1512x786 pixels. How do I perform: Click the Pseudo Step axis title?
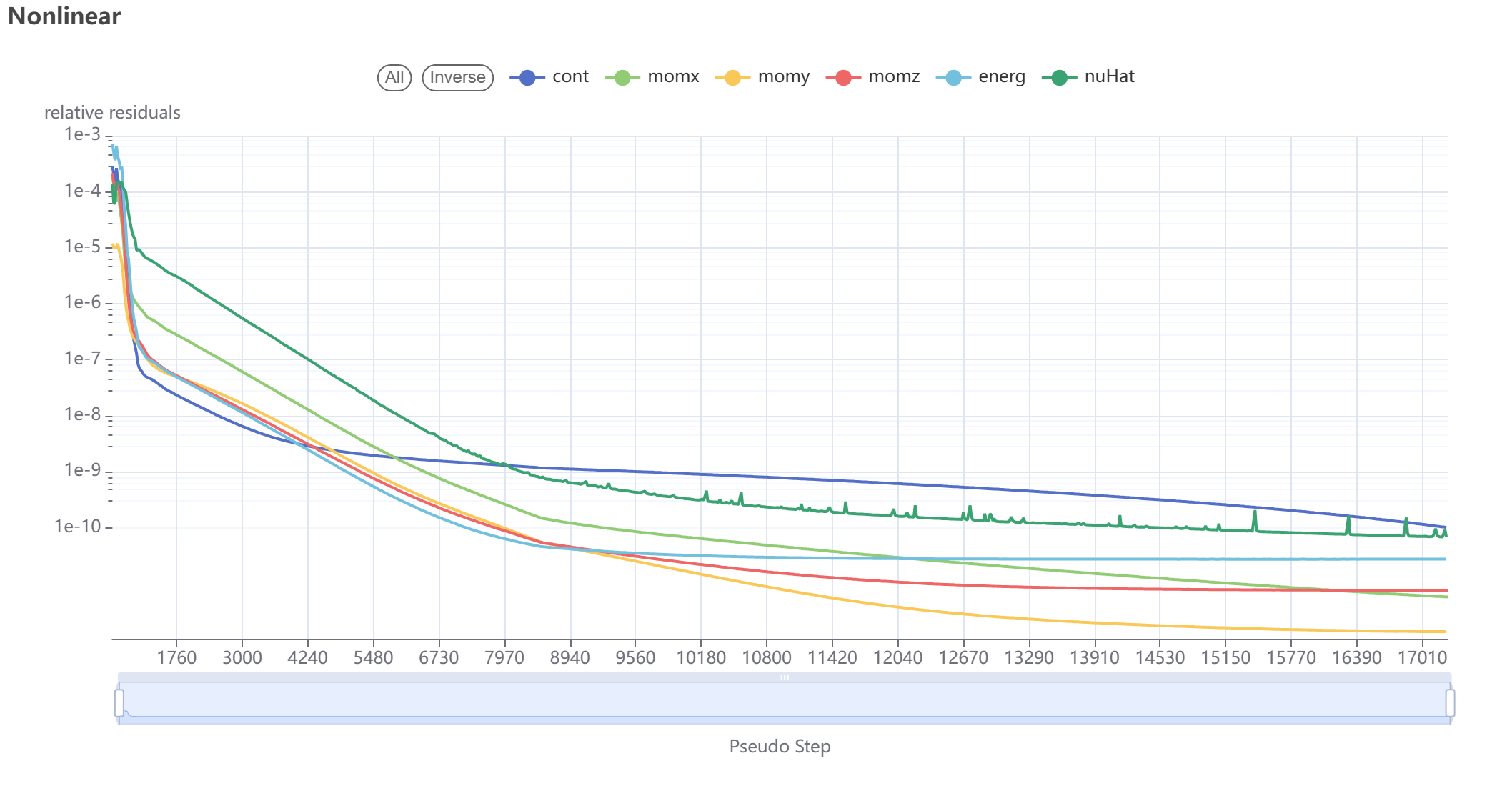(x=780, y=747)
